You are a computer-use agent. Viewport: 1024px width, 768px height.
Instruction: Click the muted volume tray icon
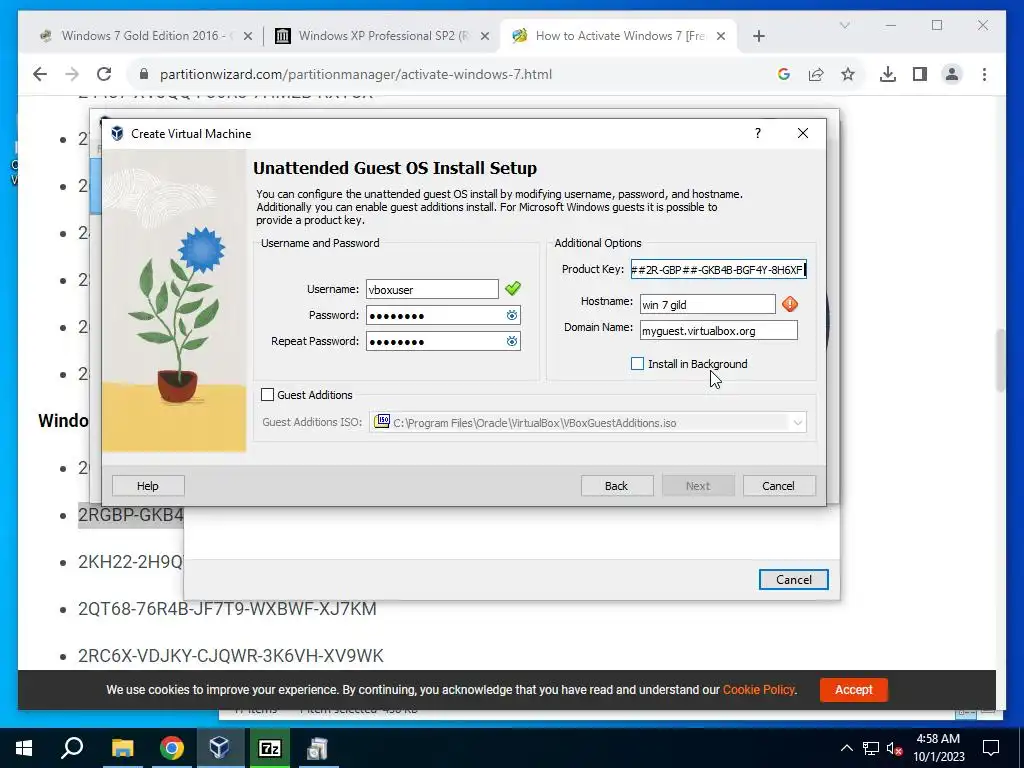click(x=895, y=748)
